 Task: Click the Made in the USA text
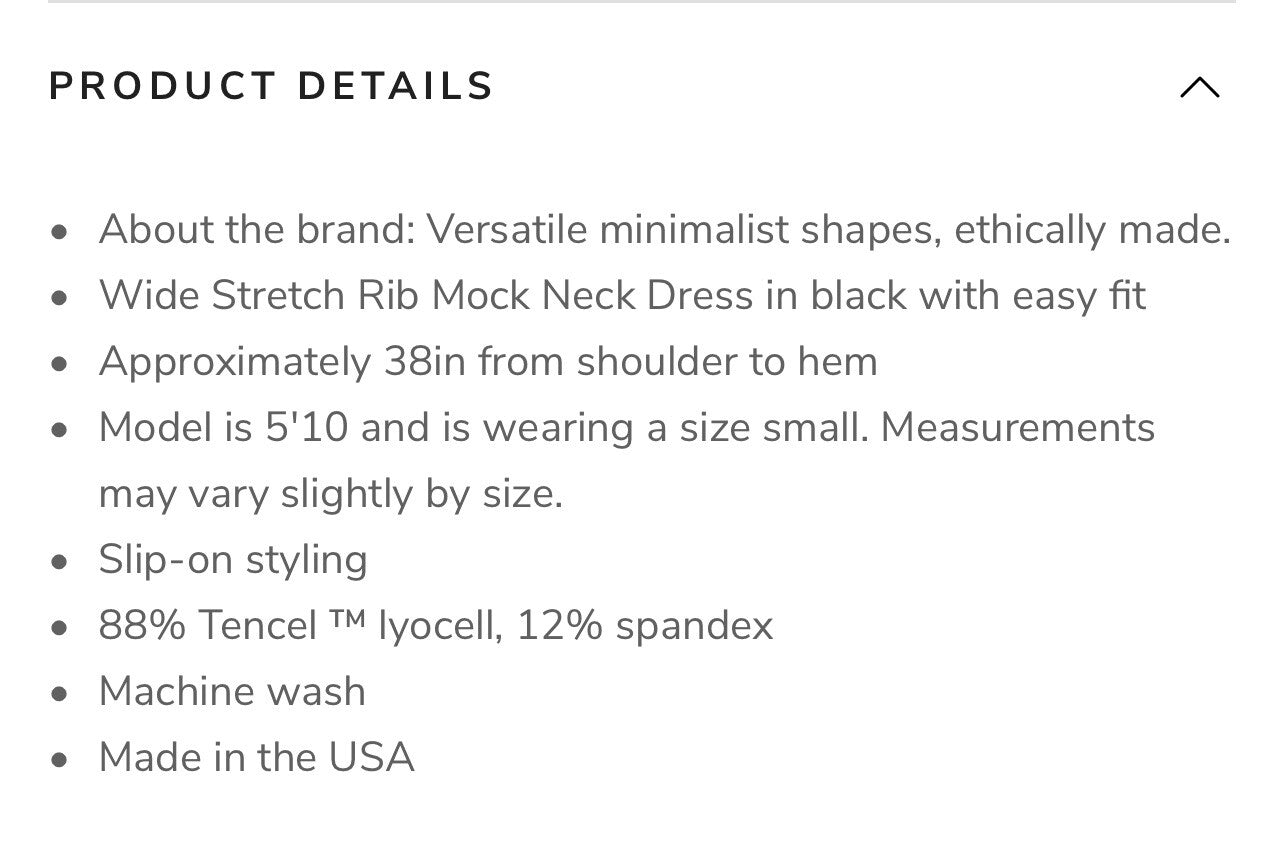click(x=257, y=757)
